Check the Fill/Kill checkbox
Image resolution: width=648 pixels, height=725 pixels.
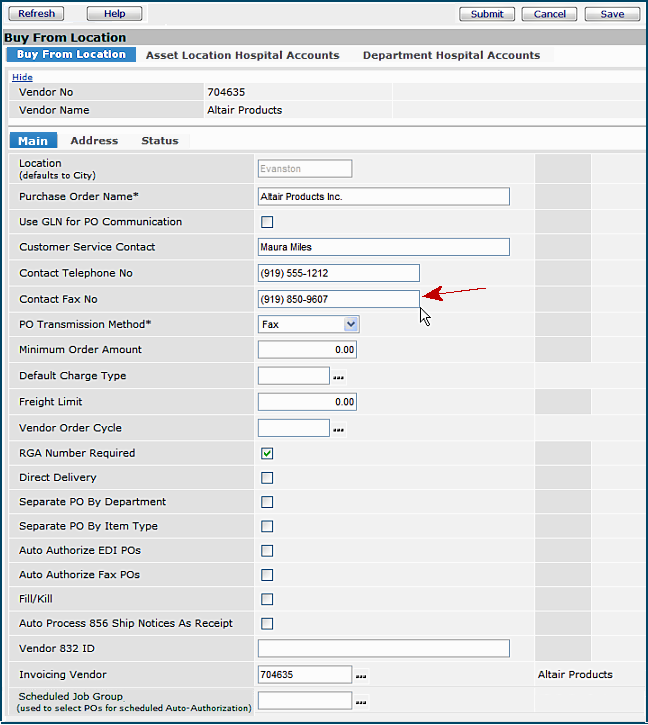click(x=267, y=599)
